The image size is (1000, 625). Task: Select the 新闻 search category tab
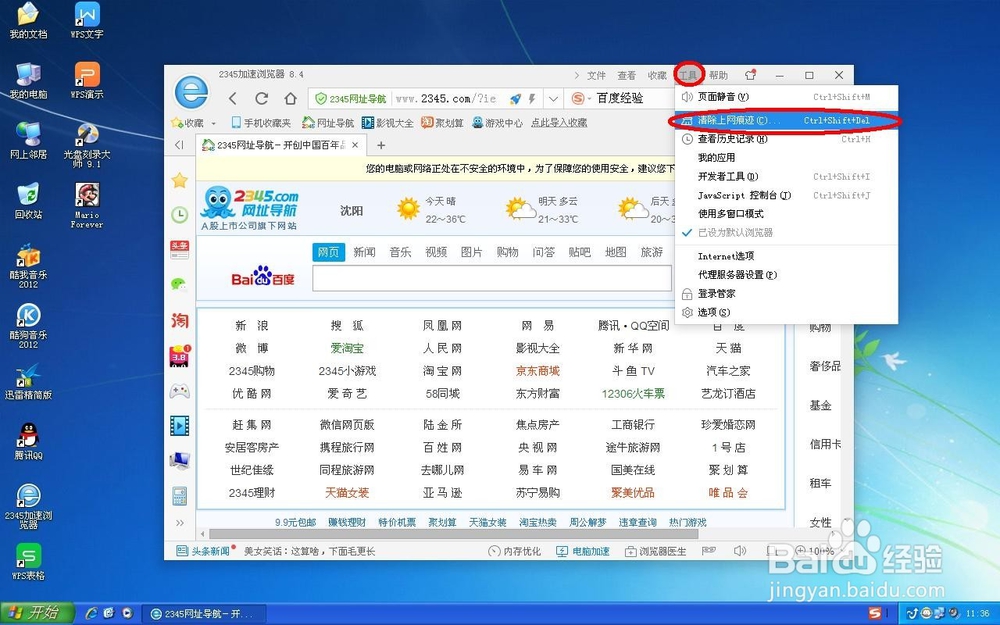click(364, 252)
